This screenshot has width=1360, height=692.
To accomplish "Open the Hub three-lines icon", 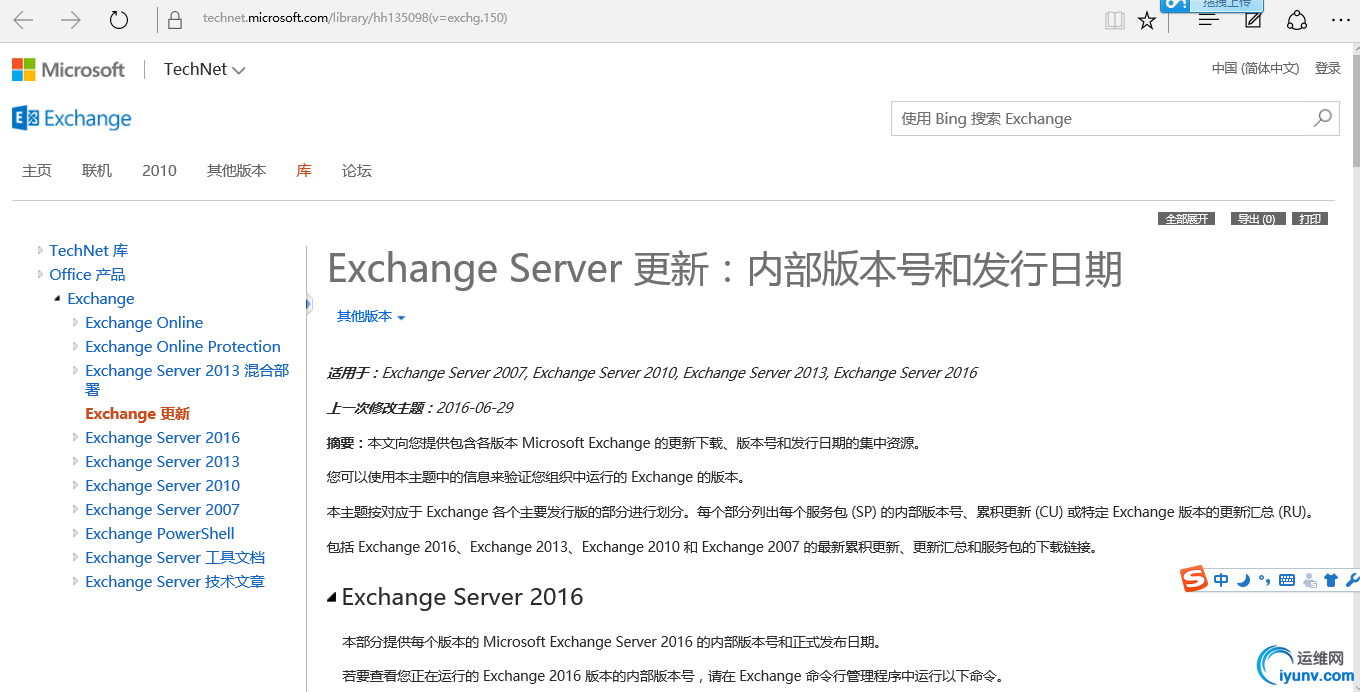I will [x=1209, y=20].
